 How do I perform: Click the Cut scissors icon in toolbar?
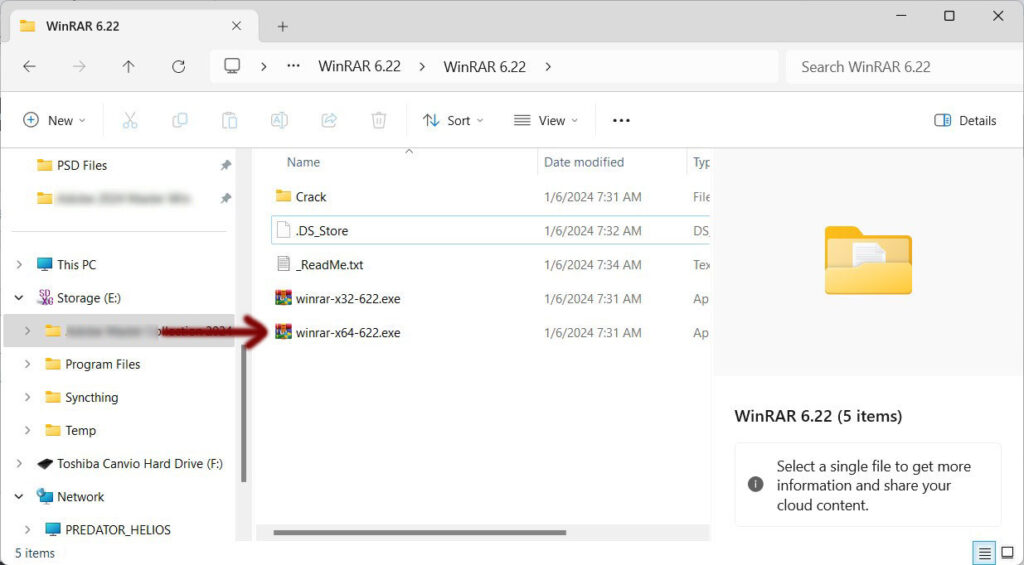(129, 120)
